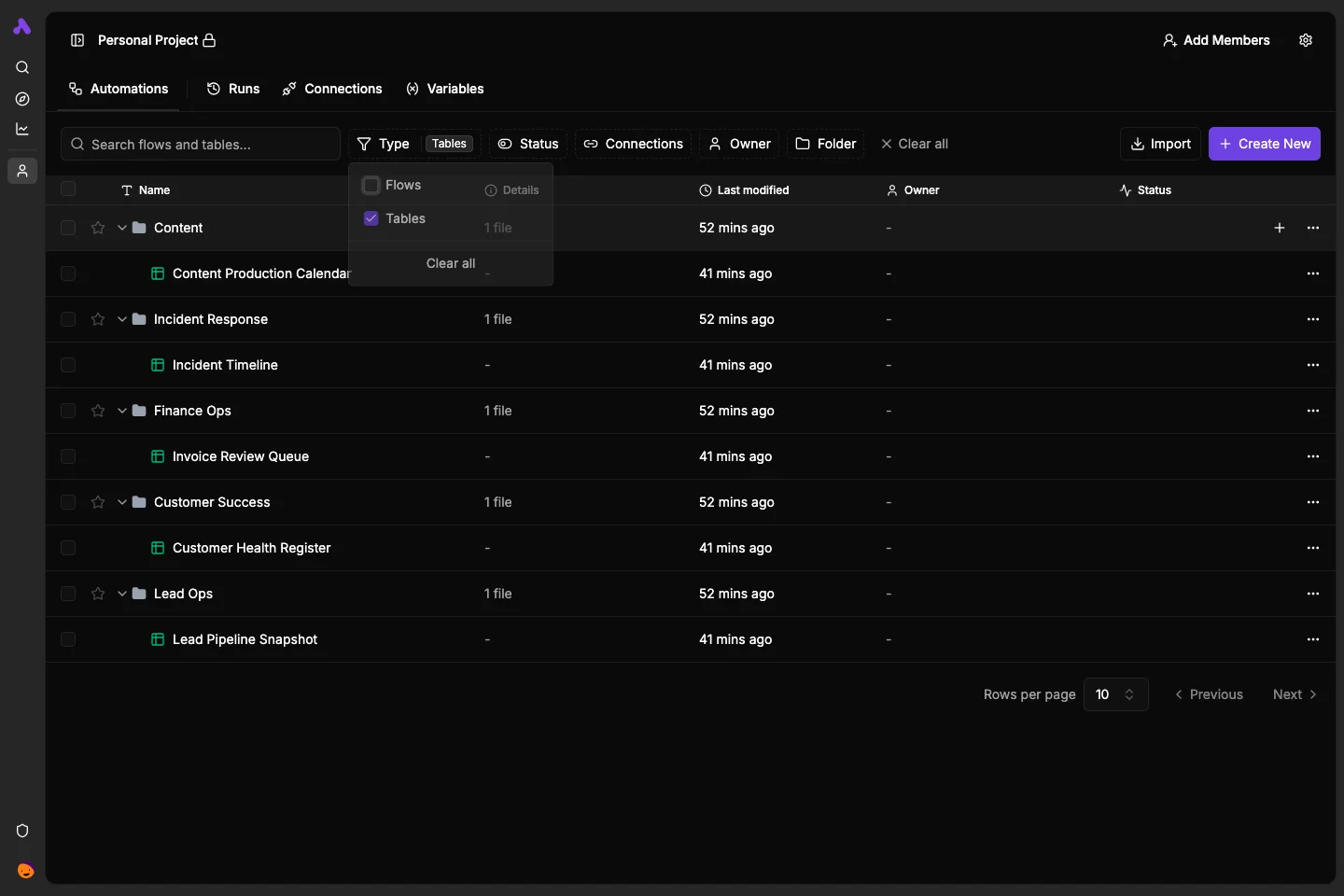This screenshot has width=1344, height=896.
Task: Open the compass explore icon in the sidebar
Action: click(x=22, y=99)
